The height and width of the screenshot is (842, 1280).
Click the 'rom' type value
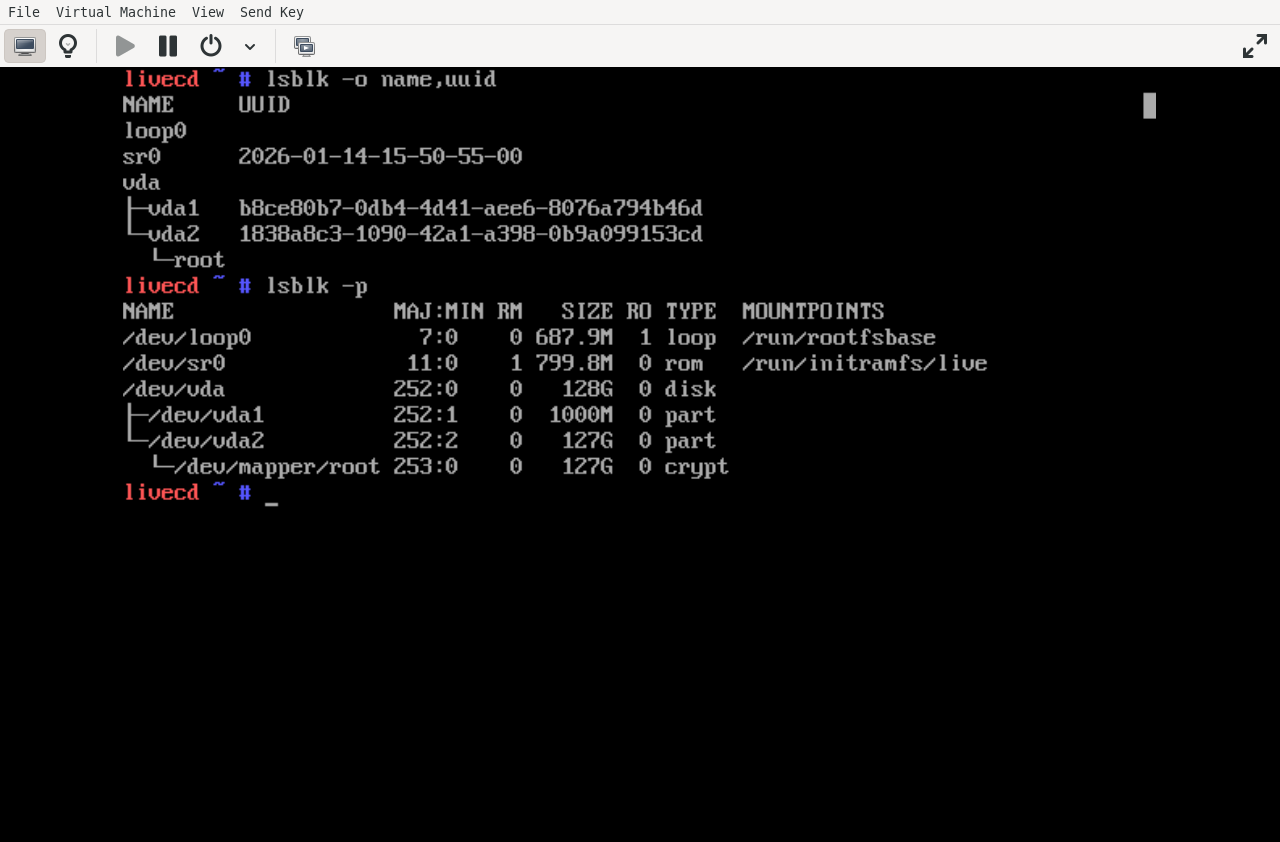coord(684,364)
